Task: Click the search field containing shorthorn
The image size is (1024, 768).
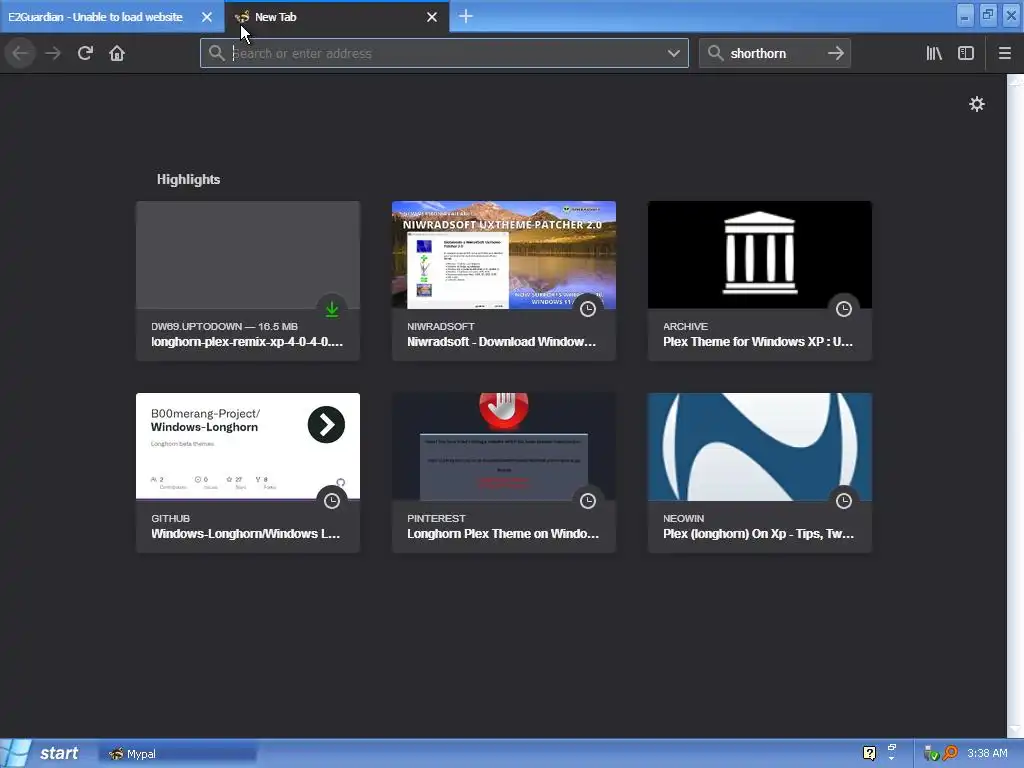Action: pyautogui.click(x=775, y=53)
